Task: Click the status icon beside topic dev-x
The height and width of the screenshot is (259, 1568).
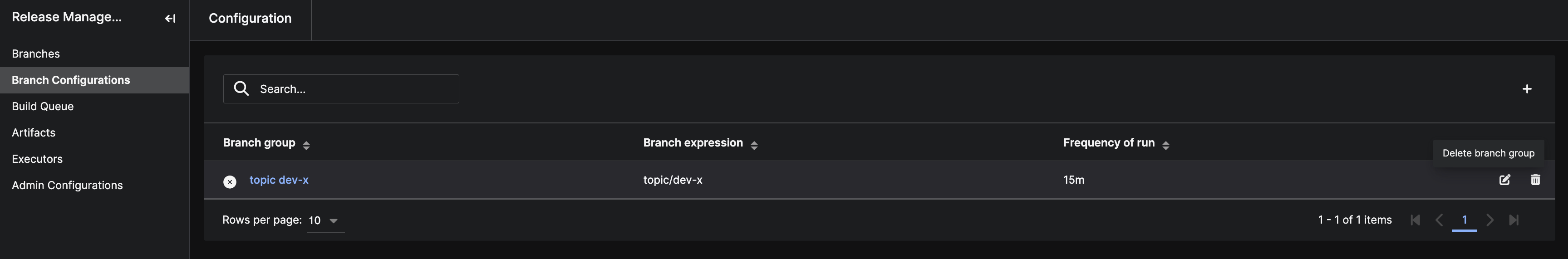Action: [x=230, y=181]
